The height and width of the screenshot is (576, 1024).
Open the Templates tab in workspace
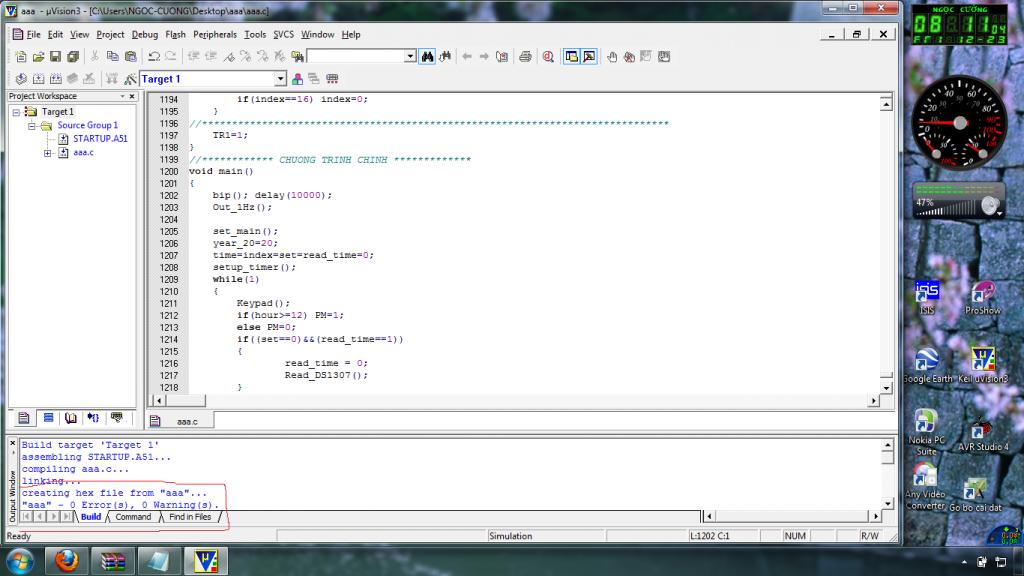(x=117, y=418)
